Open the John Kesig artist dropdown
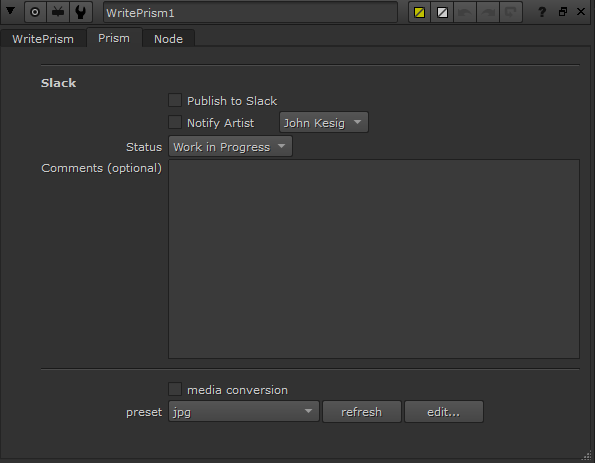Viewport: 595px width, 463px height. click(324, 122)
